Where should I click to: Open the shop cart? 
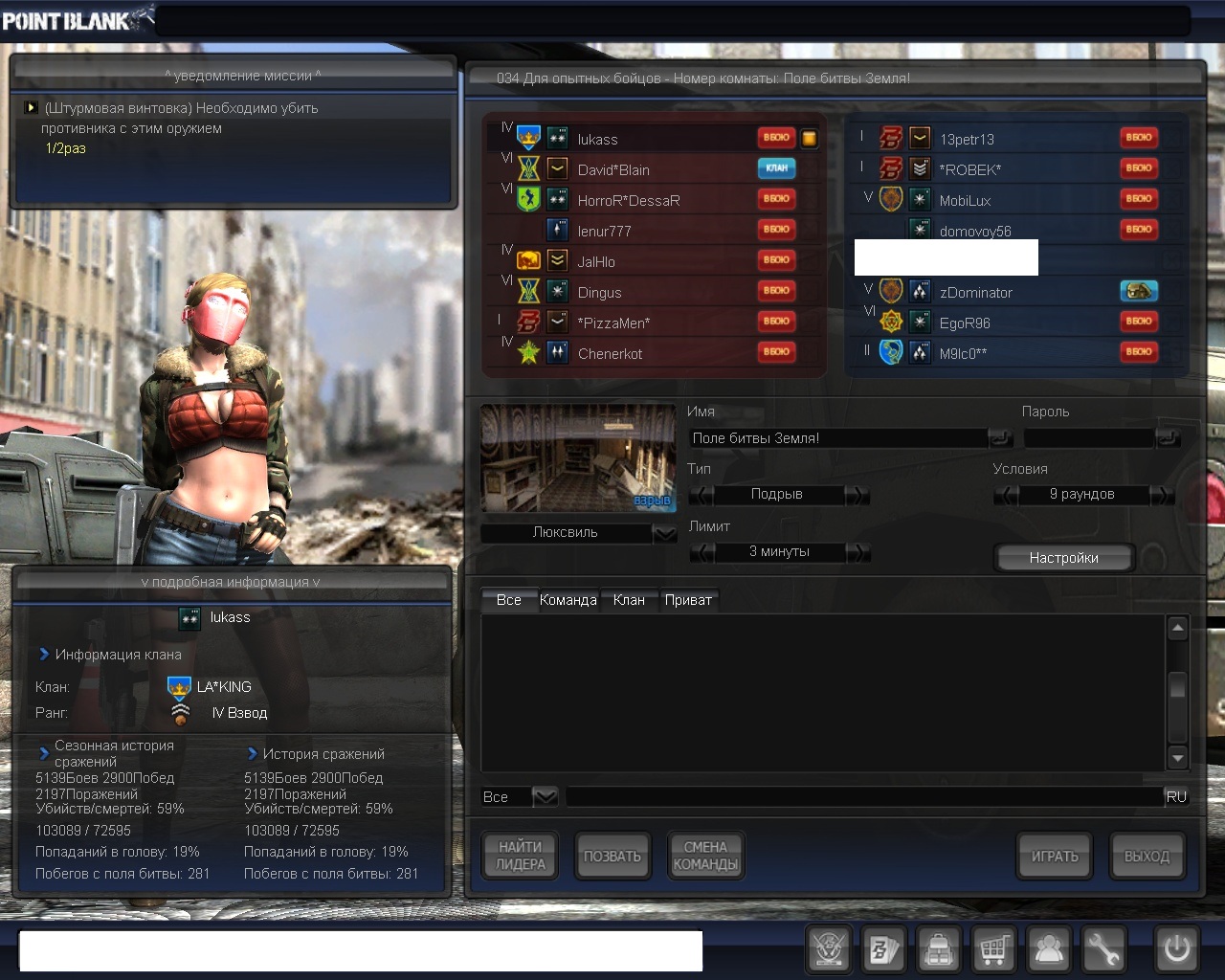[x=993, y=949]
